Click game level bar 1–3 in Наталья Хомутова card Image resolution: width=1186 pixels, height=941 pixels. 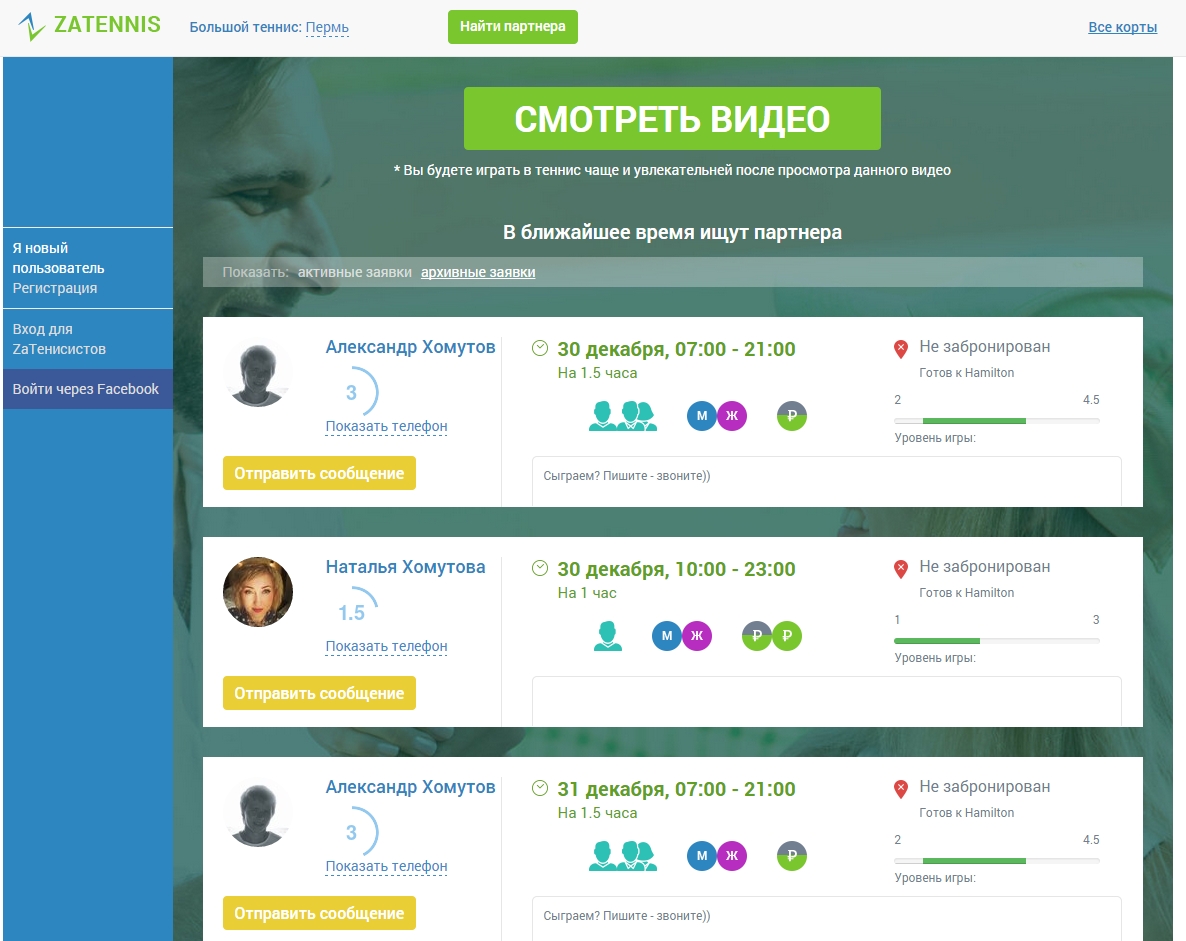tap(997, 641)
